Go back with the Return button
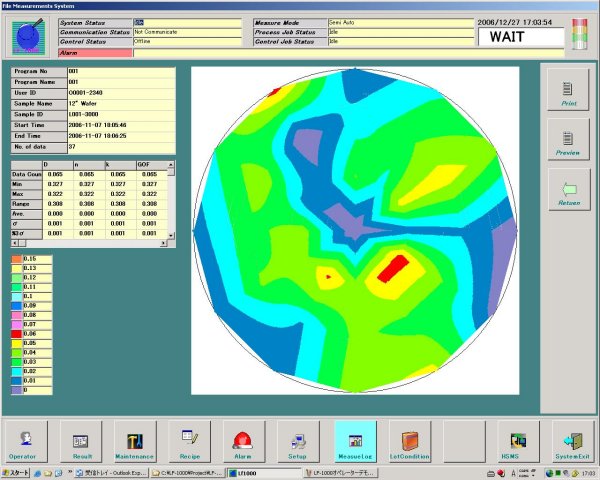The height and width of the screenshot is (480, 600). 569,190
